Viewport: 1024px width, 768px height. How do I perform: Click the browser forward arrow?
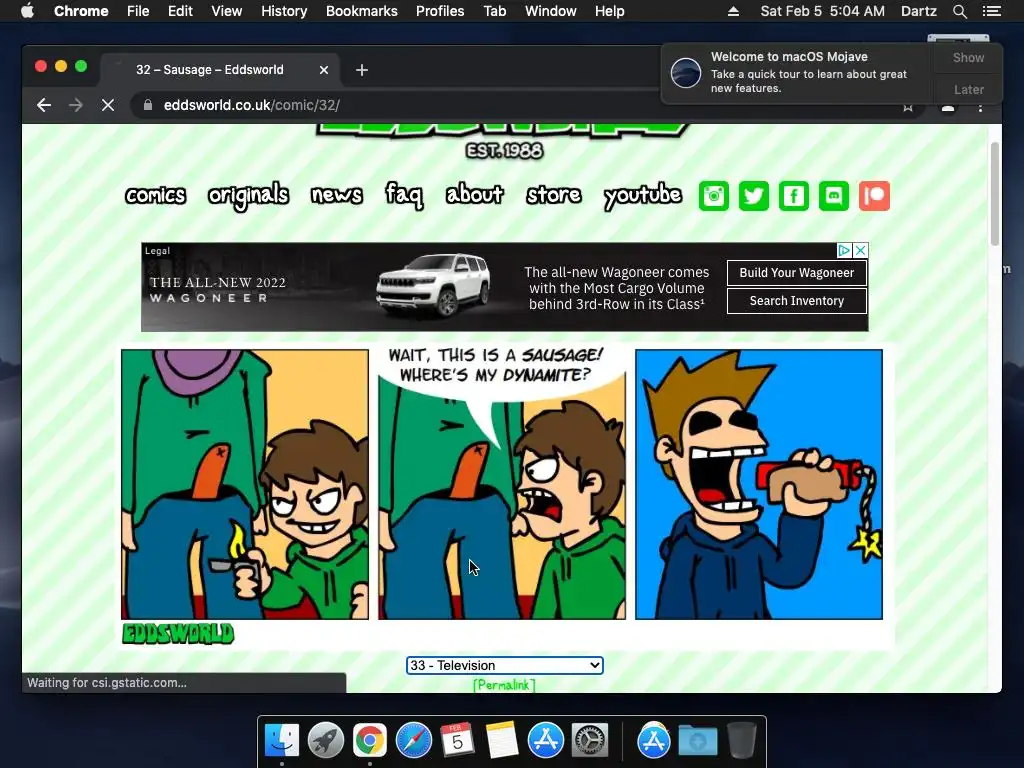coord(76,105)
